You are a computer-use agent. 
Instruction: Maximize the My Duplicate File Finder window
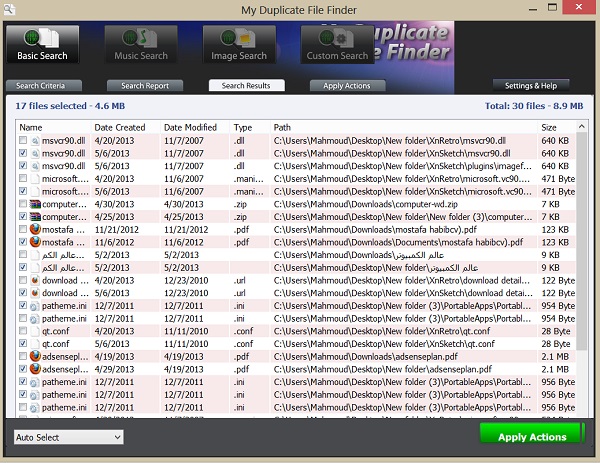point(552,7)
